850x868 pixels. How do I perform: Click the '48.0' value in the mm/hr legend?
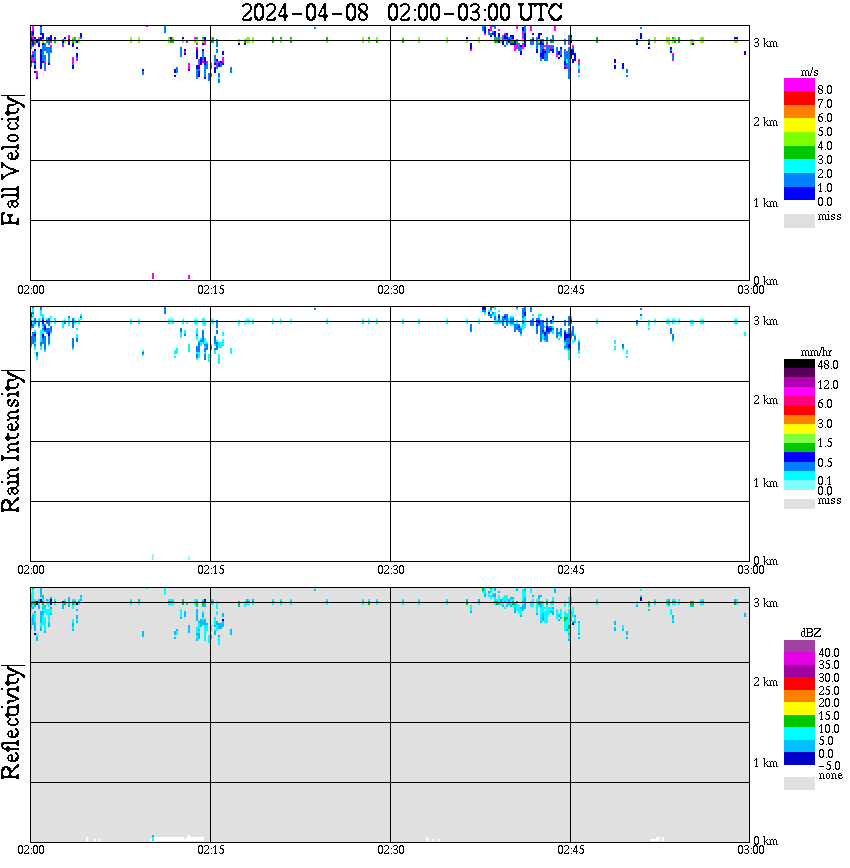click(828, 365)
